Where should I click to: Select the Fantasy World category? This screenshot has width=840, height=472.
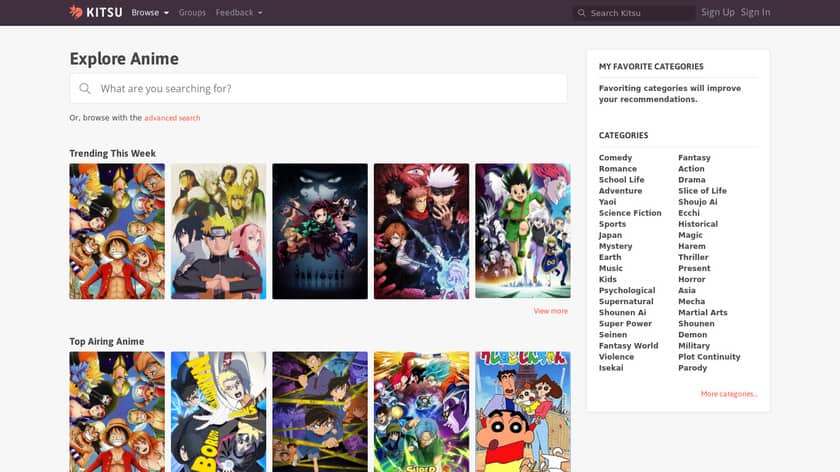click(628, 346)
